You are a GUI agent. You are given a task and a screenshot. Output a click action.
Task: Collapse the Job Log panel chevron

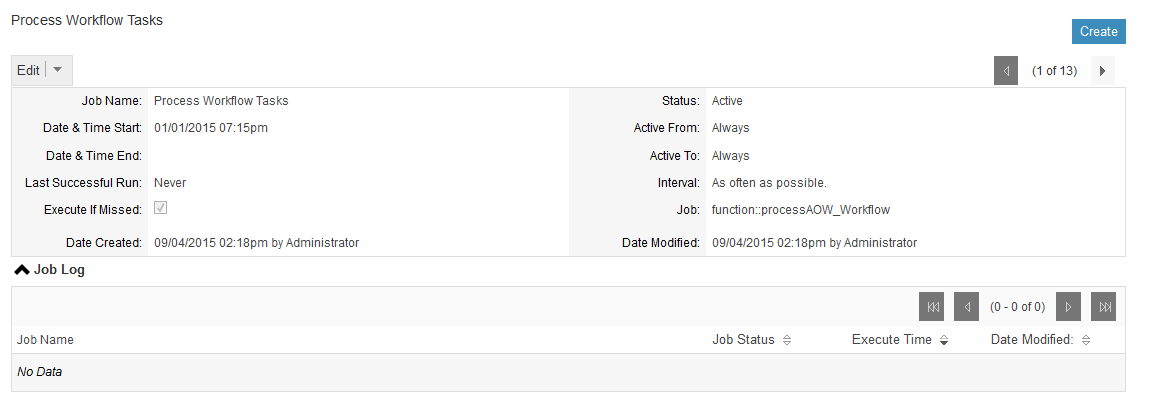coord(22,270)
